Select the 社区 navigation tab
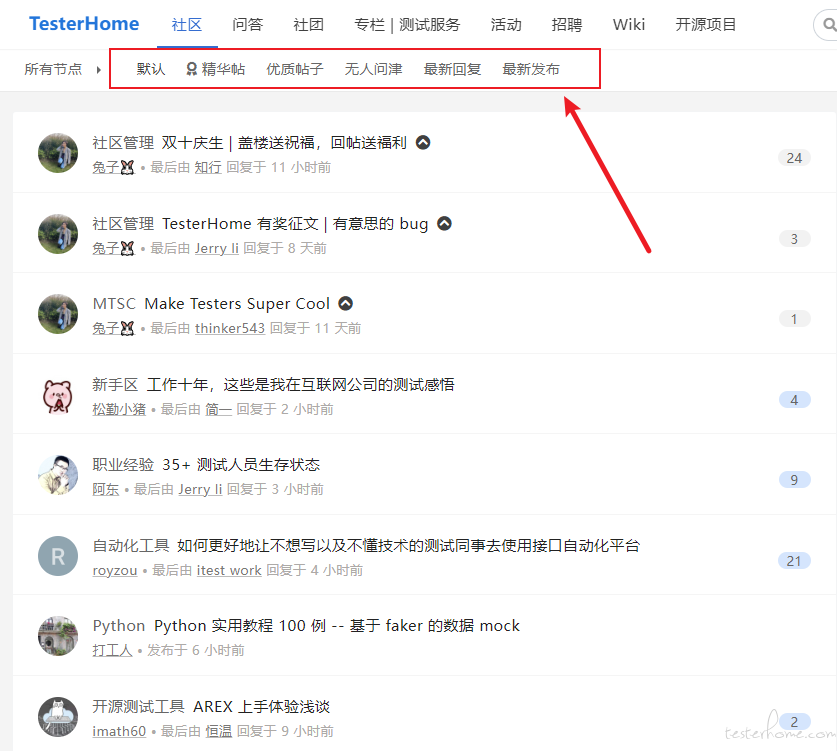This screenshot has height=751, width=837. (x=187, y=25)
